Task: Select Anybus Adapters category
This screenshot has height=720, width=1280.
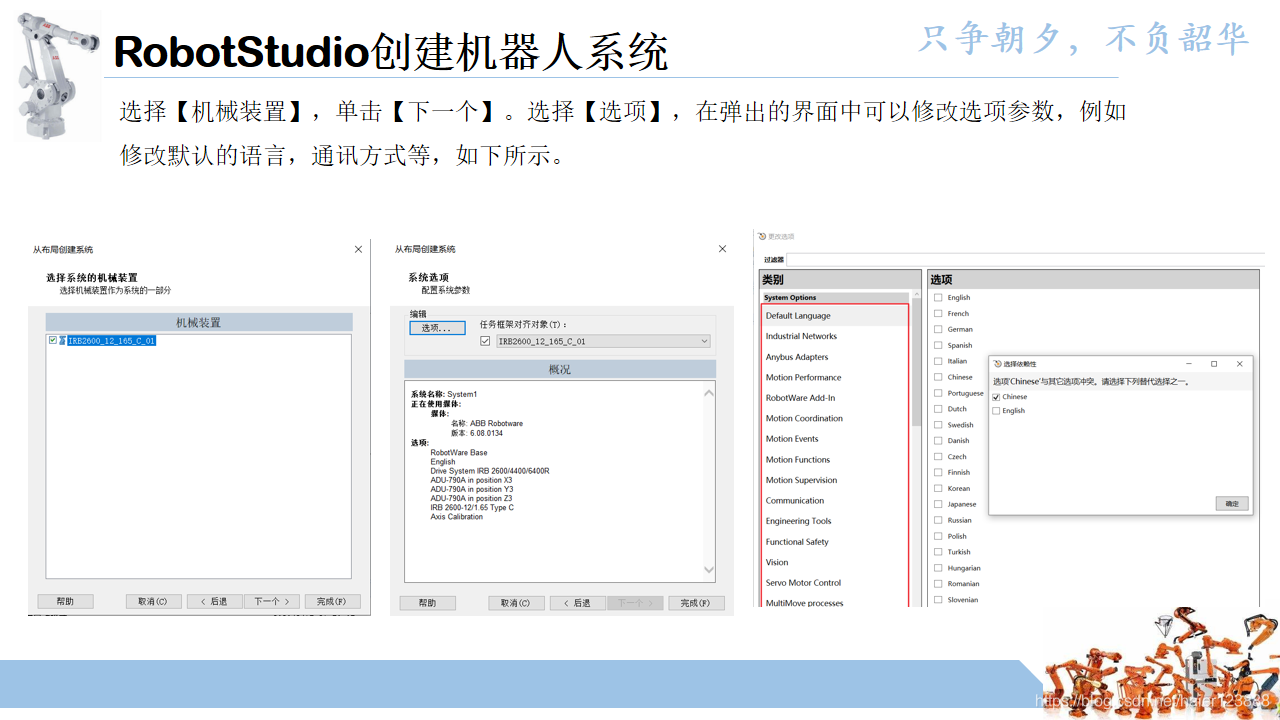Action: (x=835, y=357)
